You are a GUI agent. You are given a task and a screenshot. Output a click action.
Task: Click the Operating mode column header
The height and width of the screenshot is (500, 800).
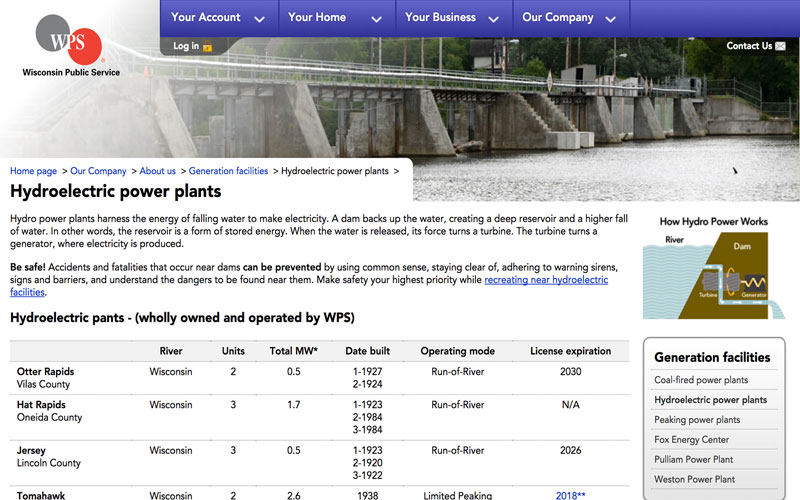pos(458,351)
